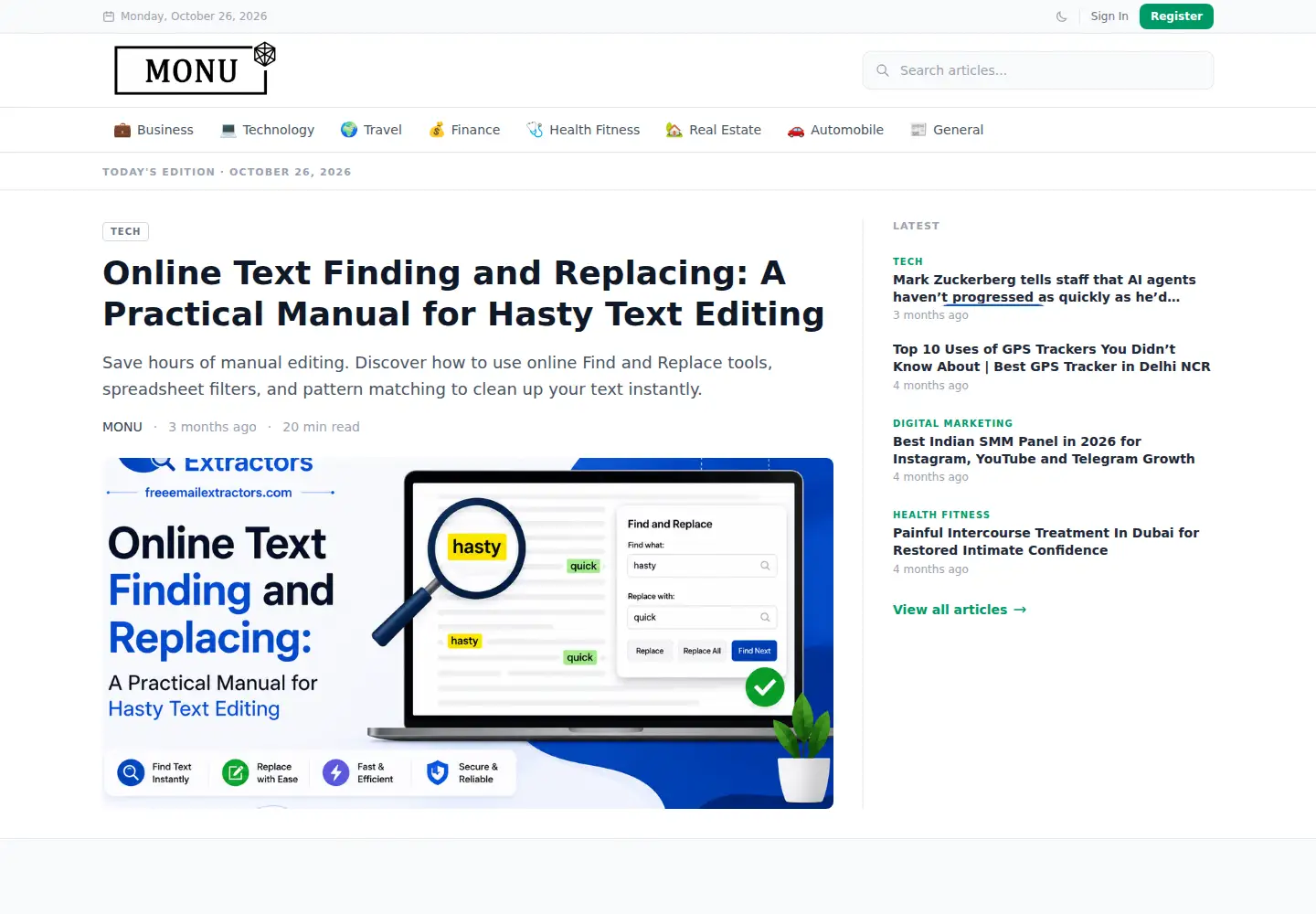
Task: Open the featured article hero image
Action: click(468, 633)
